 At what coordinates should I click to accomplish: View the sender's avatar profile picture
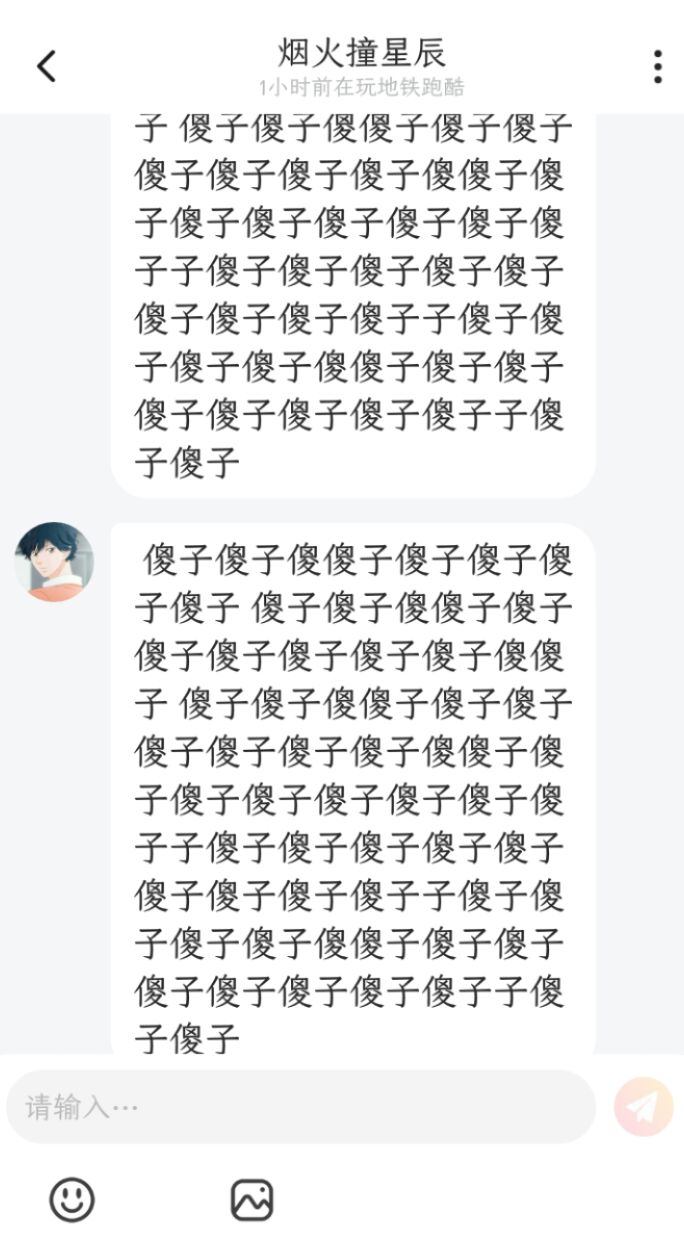coord(54,561)
